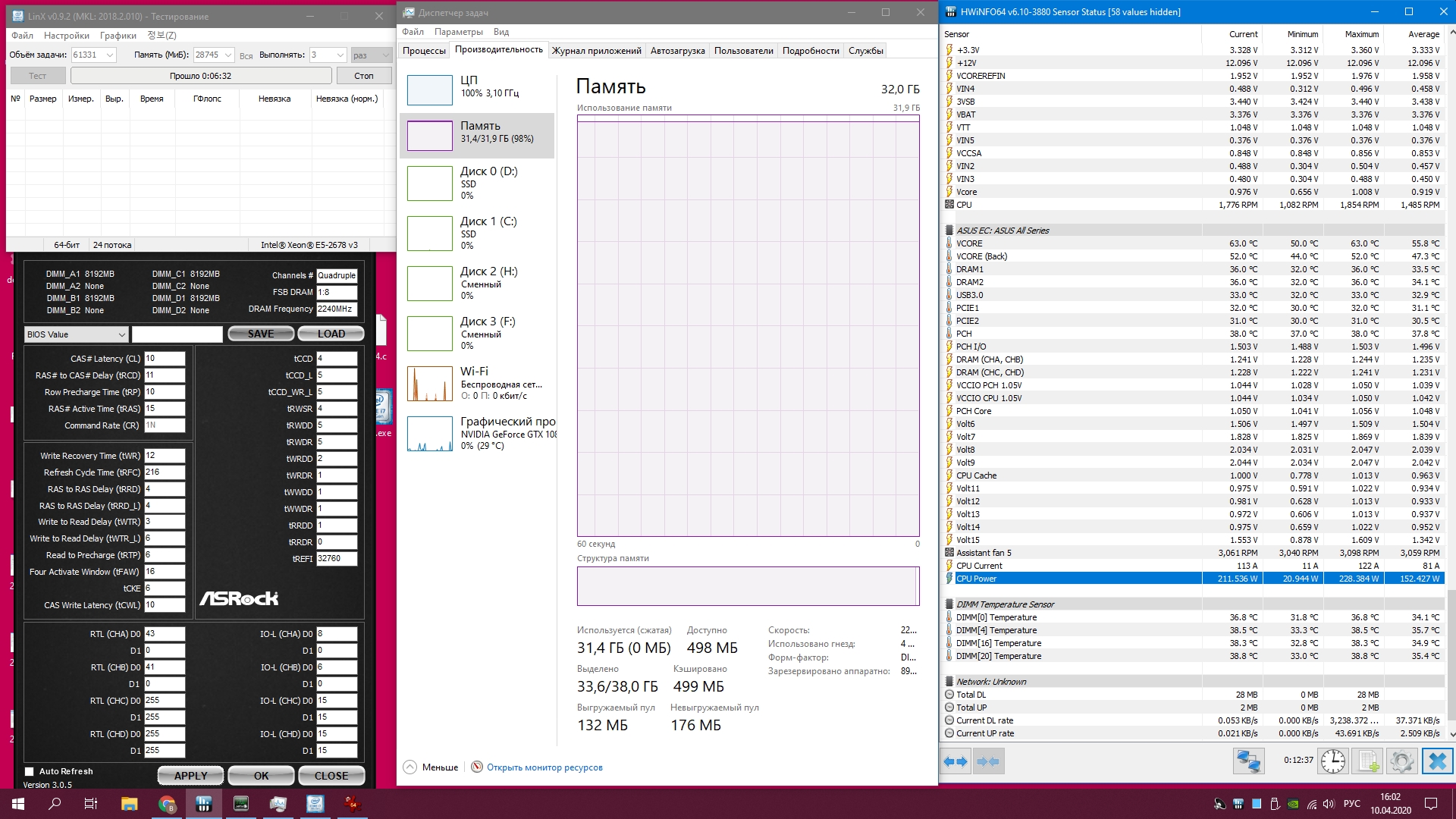Open HWiNFO remote network monitors icon
The width and height of the screenshot is (1456, 819).
tap(1248, 761)
